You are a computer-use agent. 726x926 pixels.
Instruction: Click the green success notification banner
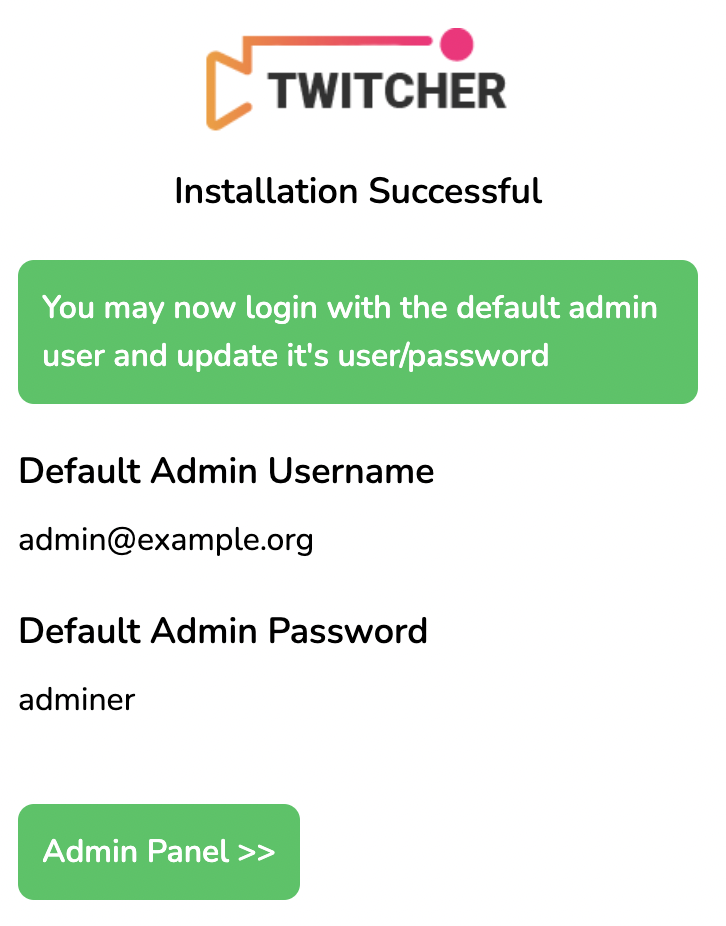(358, 332)
